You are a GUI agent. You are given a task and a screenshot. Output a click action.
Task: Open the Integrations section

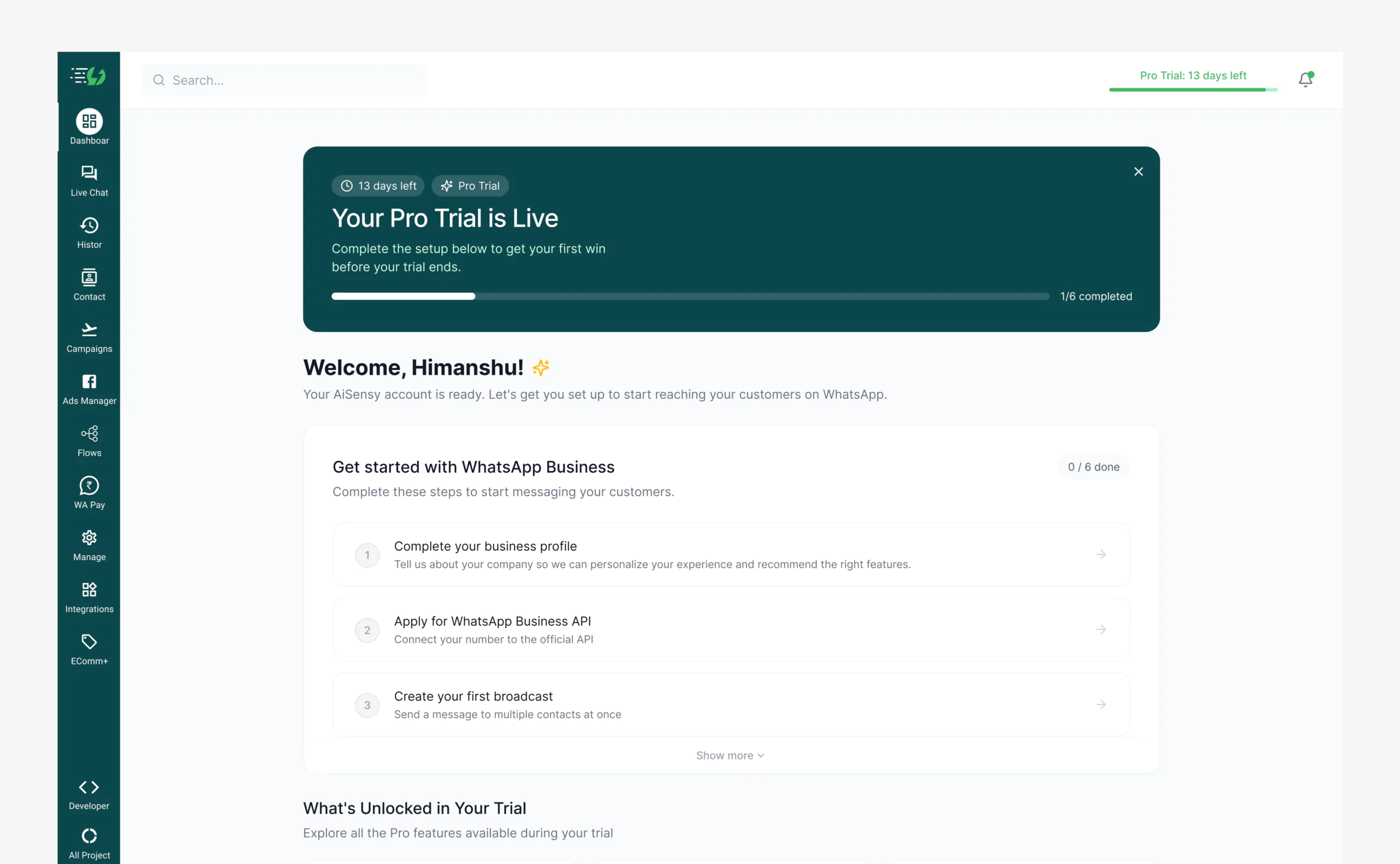(89, 596)
